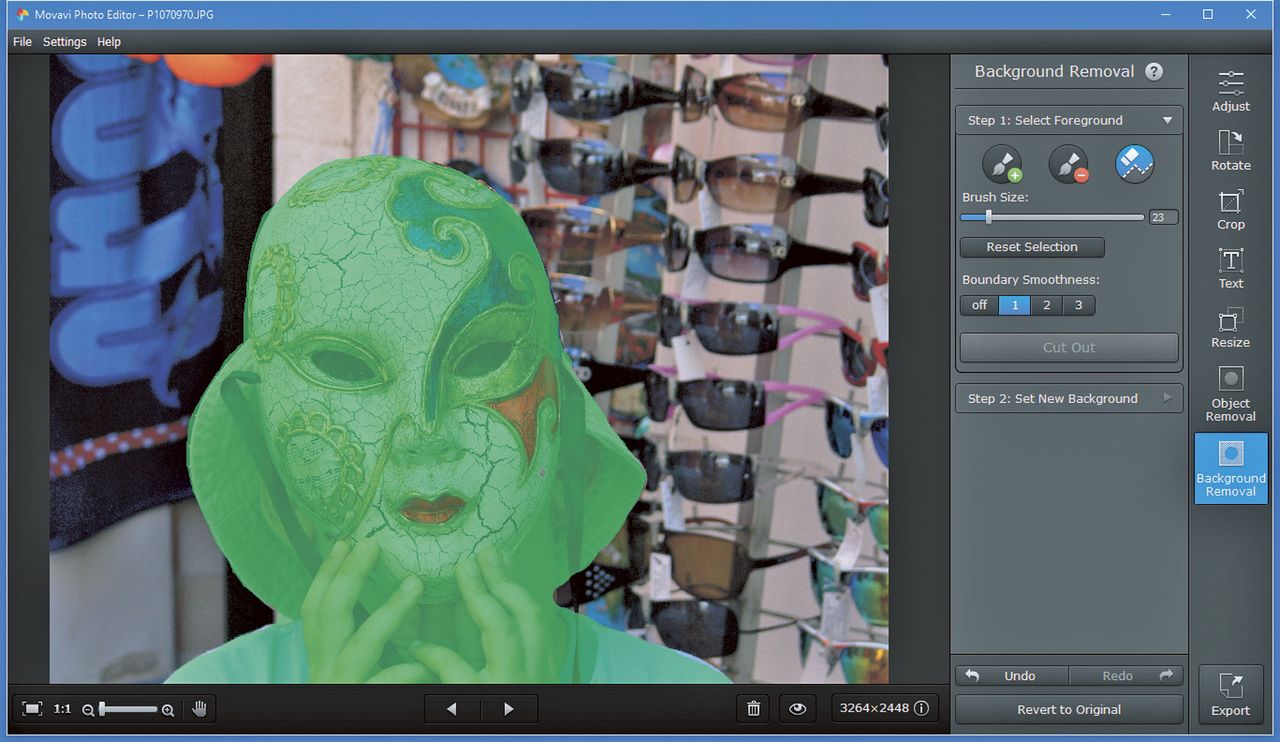Adjust the zoom level slider

pyautogui.click(x=127, y=709)
